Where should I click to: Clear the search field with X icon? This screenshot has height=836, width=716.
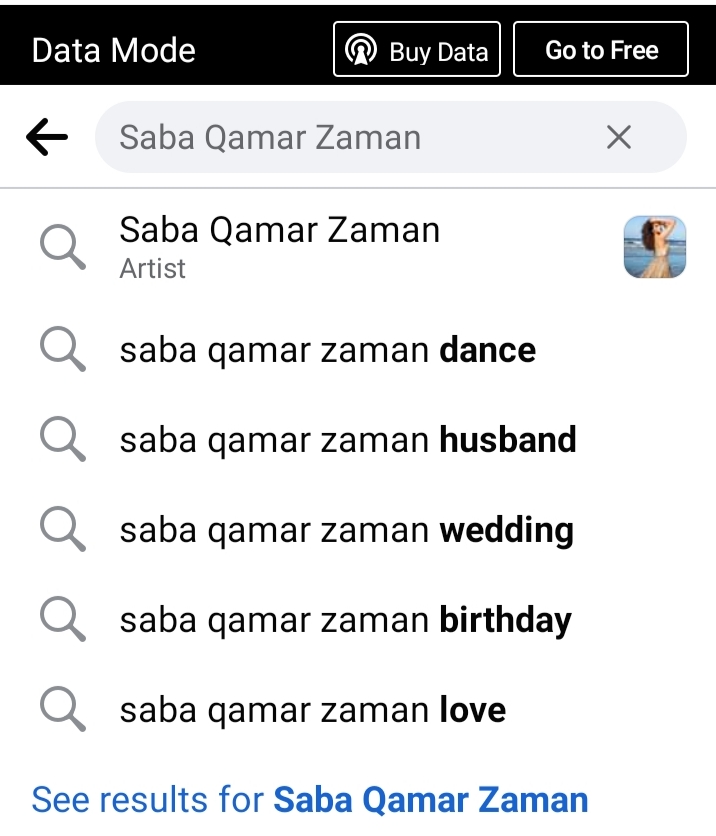(x=618, y=137)
